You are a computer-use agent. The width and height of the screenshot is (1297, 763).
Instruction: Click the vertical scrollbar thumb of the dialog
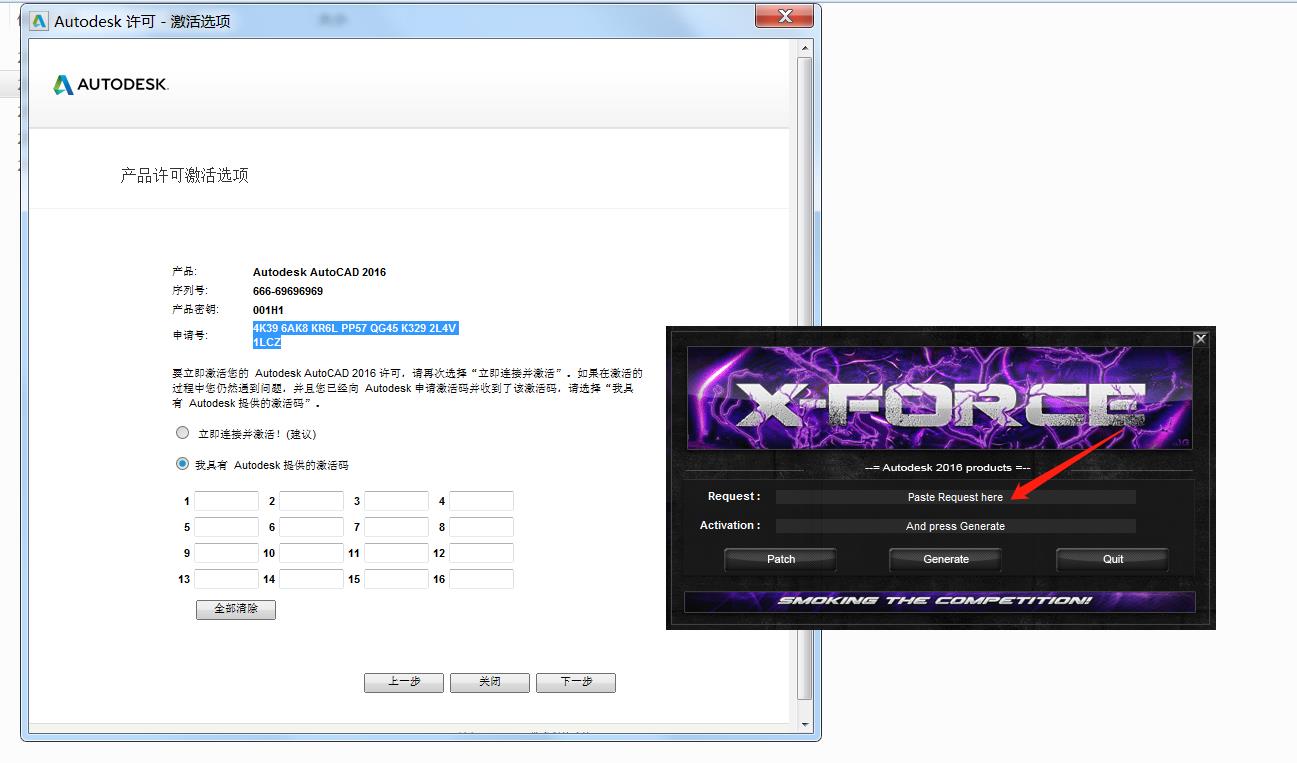pyautogui.click(x=805, y=380)
